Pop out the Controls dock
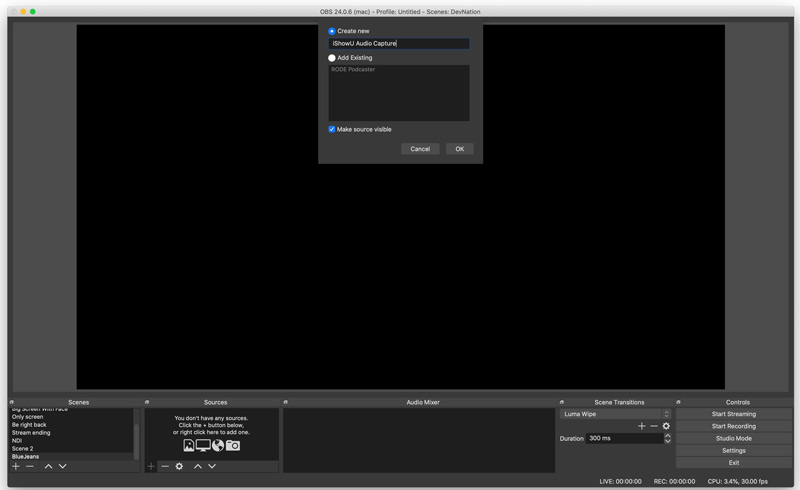This screenshot has width=800, height=490. pyautogui.click(x=678, y=402)
